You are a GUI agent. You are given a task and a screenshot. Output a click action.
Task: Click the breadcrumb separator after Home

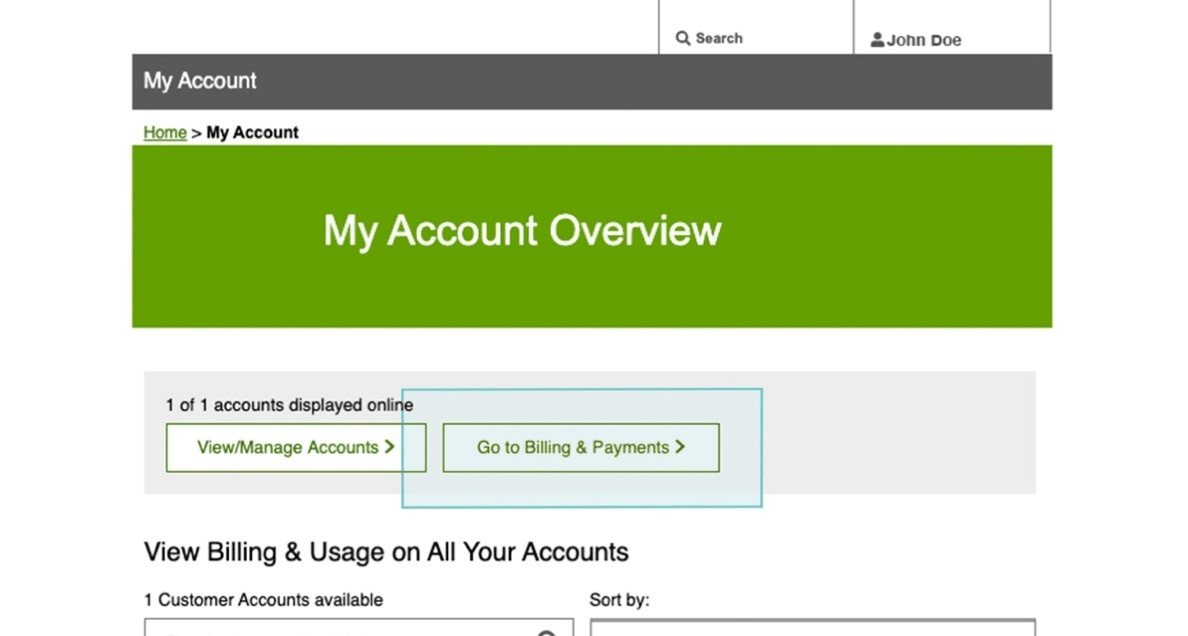(x=194, y=132)
